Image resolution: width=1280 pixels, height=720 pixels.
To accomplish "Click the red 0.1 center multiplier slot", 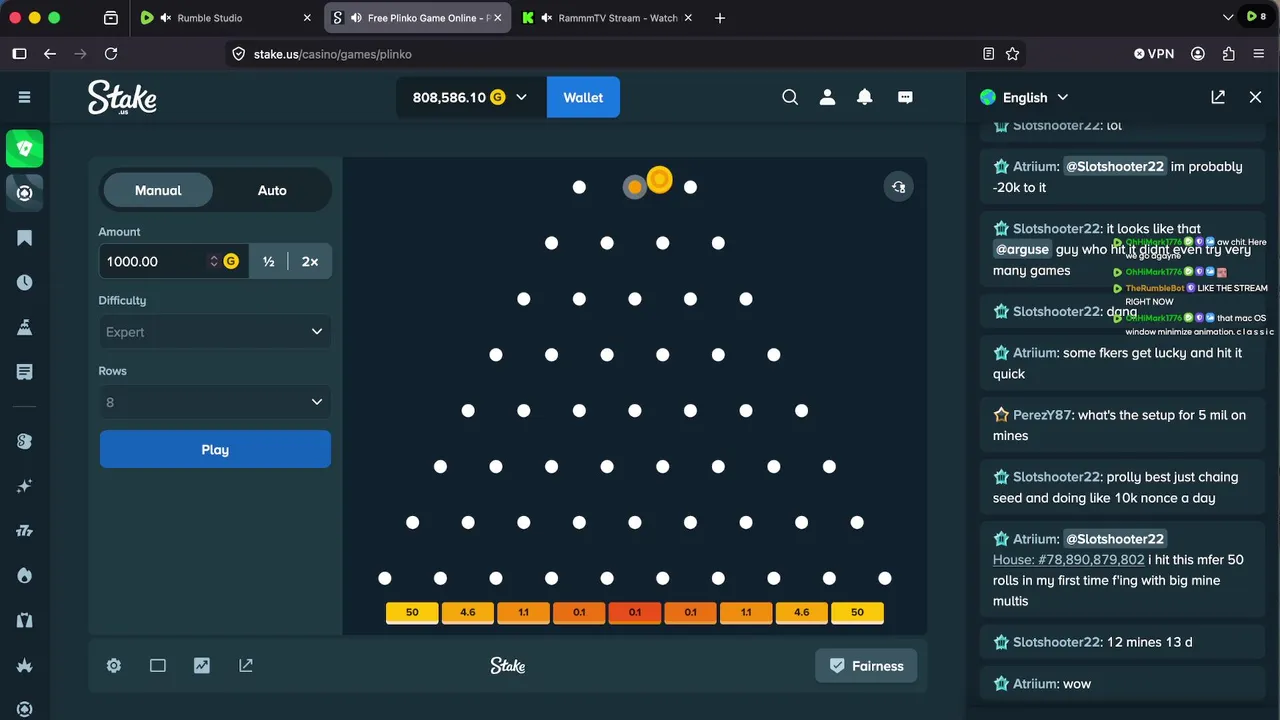I will point(635,612).
